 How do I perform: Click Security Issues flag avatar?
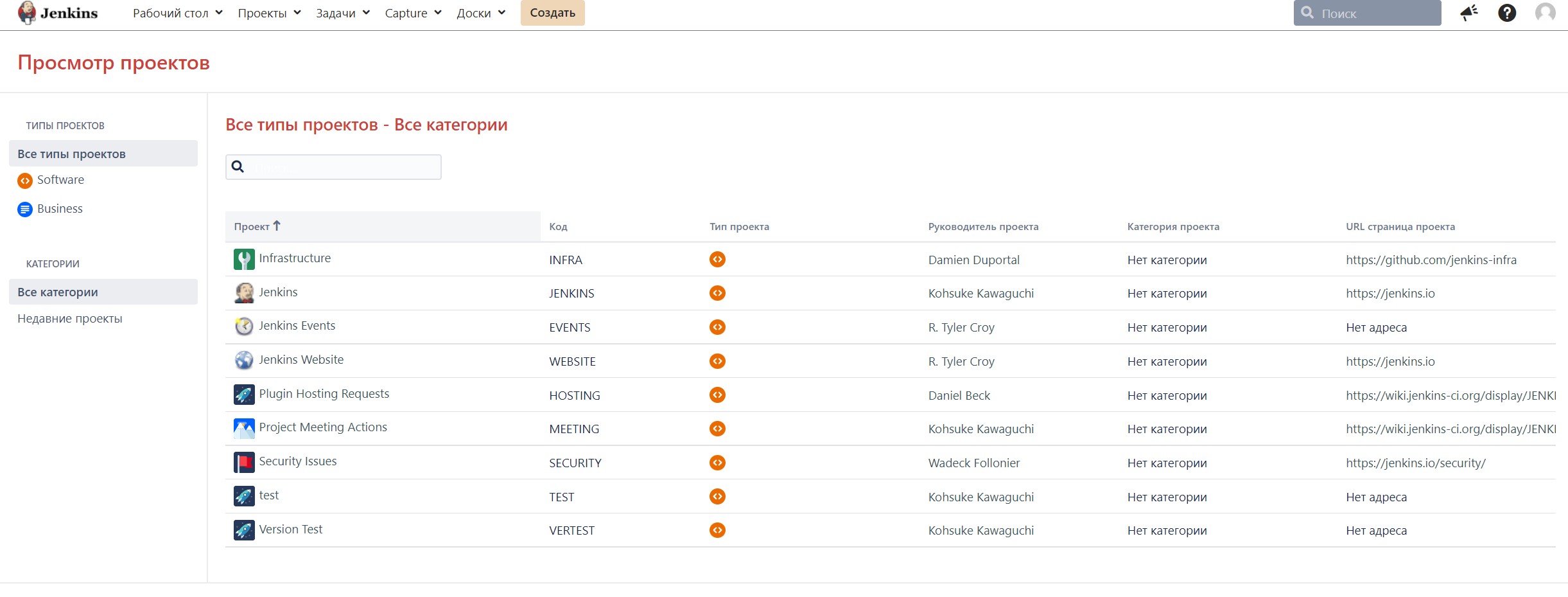click(244, 462)
